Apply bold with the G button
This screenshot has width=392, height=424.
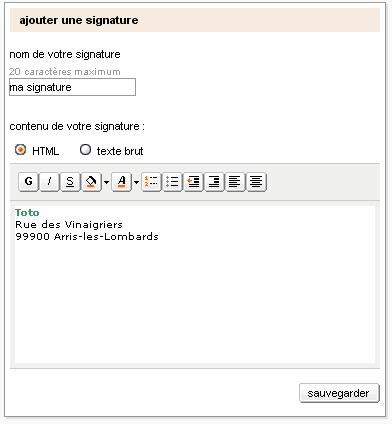29,182
